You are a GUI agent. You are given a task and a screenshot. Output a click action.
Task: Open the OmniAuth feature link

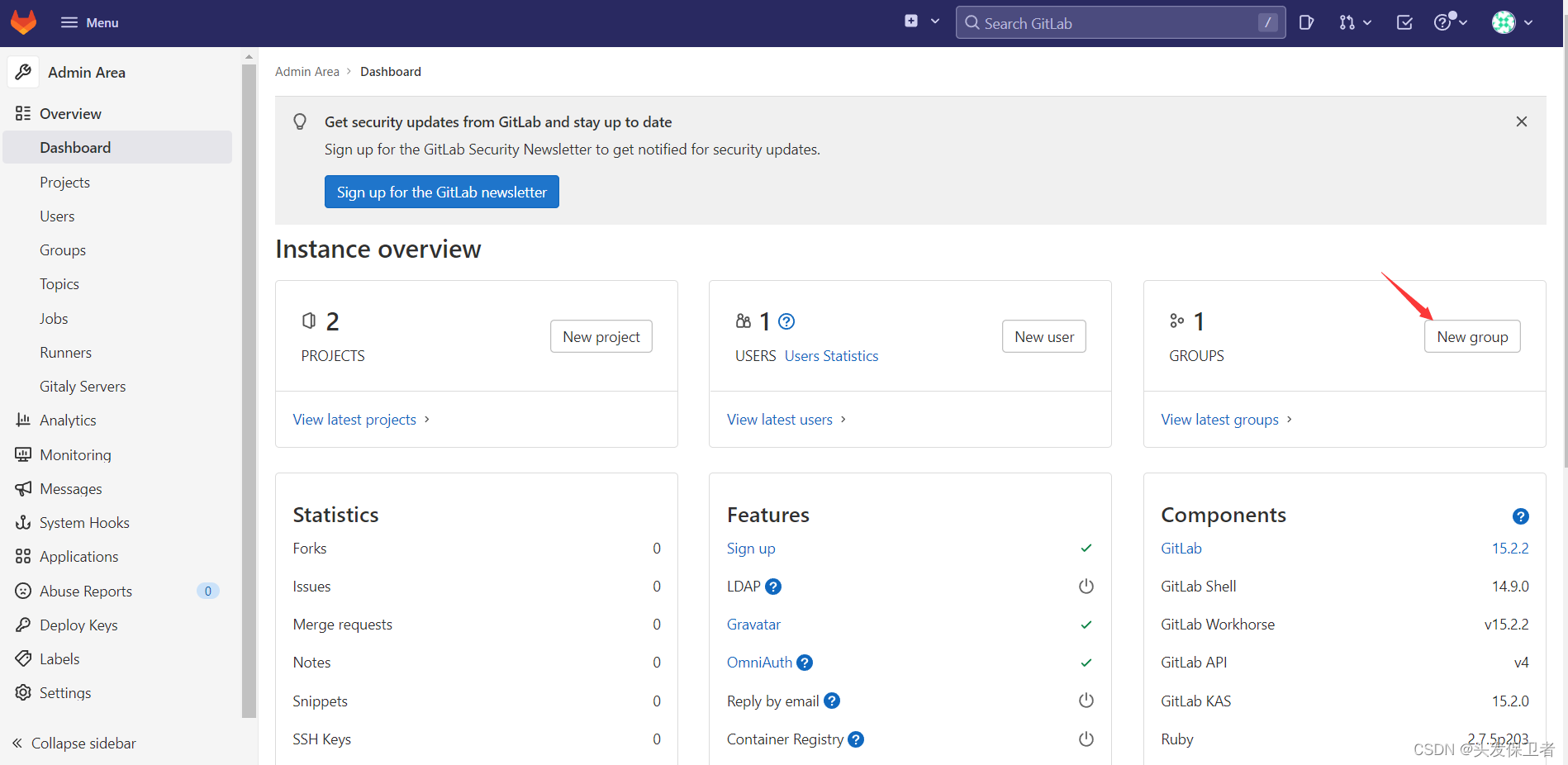(x=759, y=663)
